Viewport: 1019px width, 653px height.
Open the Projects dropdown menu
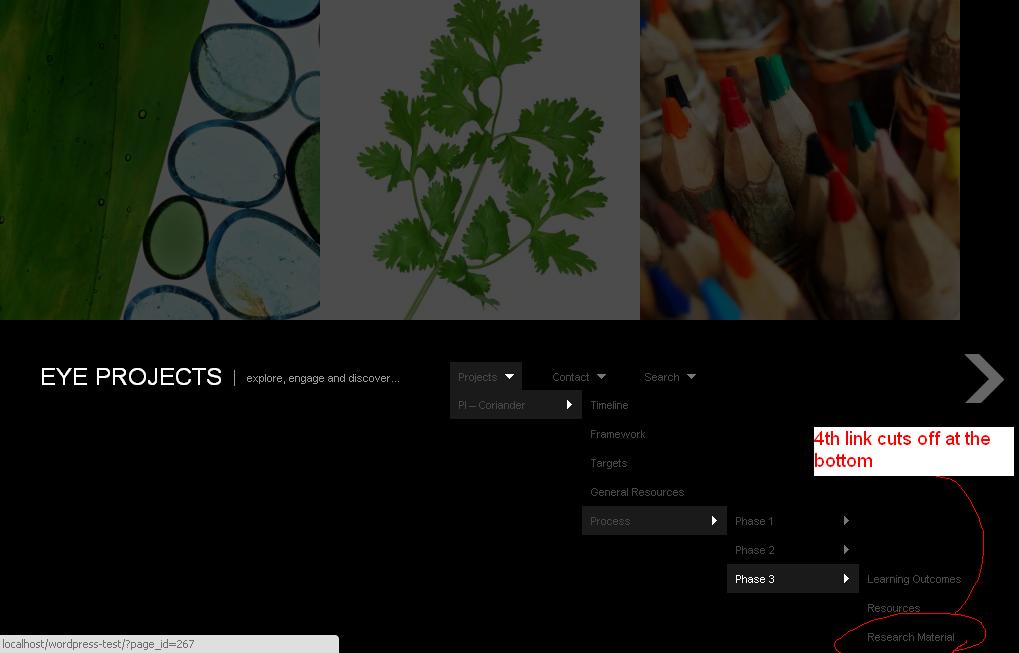(x=485, y=377)
